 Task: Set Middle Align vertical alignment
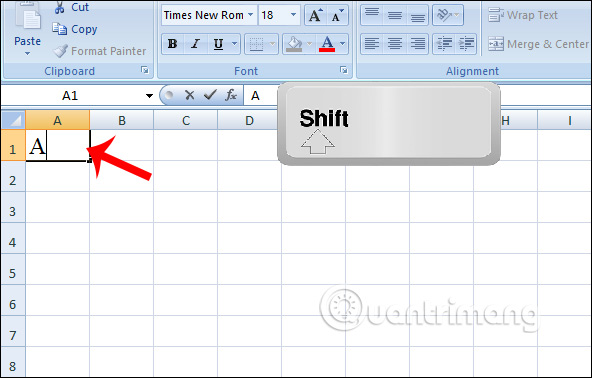[395, 15]
